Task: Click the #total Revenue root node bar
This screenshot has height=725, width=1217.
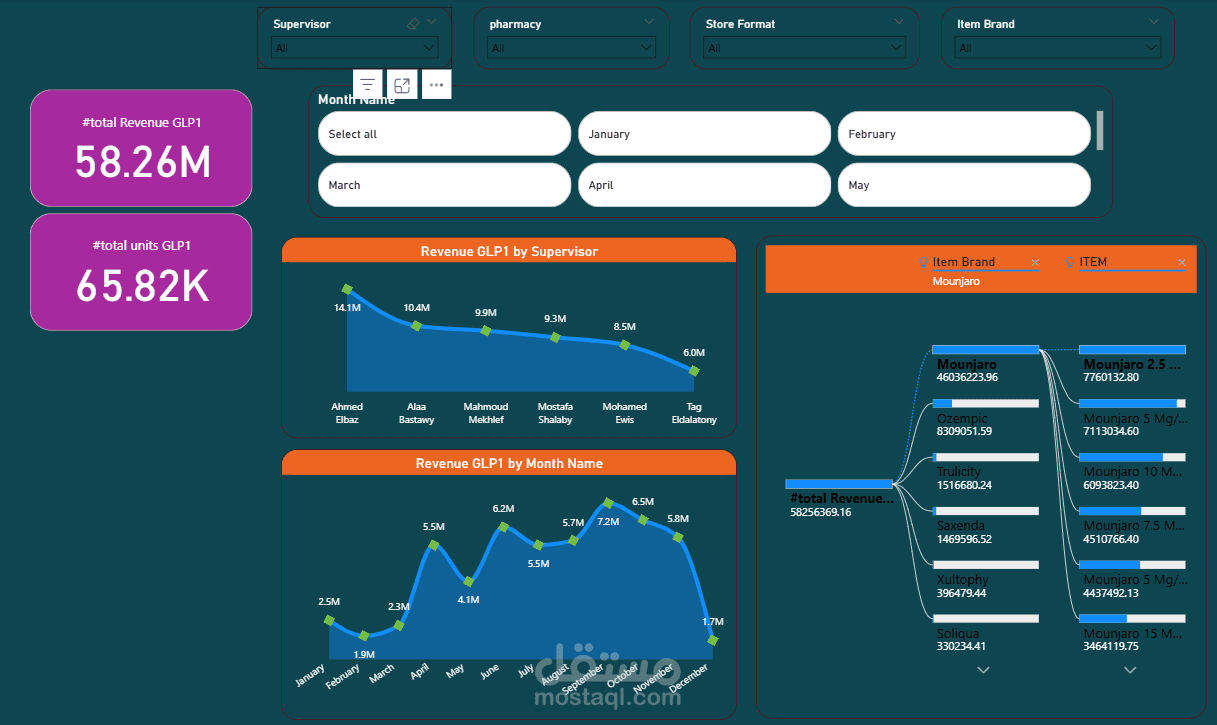Action: click(x=838, y=484)
